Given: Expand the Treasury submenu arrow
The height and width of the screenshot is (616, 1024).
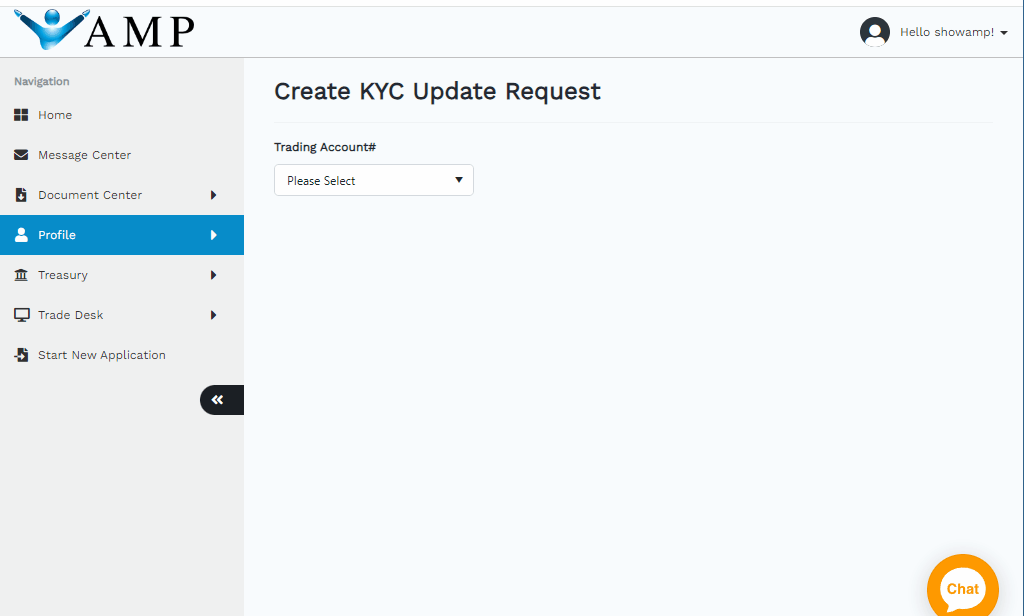Looking at the screenshot, I should click(213, 275).
